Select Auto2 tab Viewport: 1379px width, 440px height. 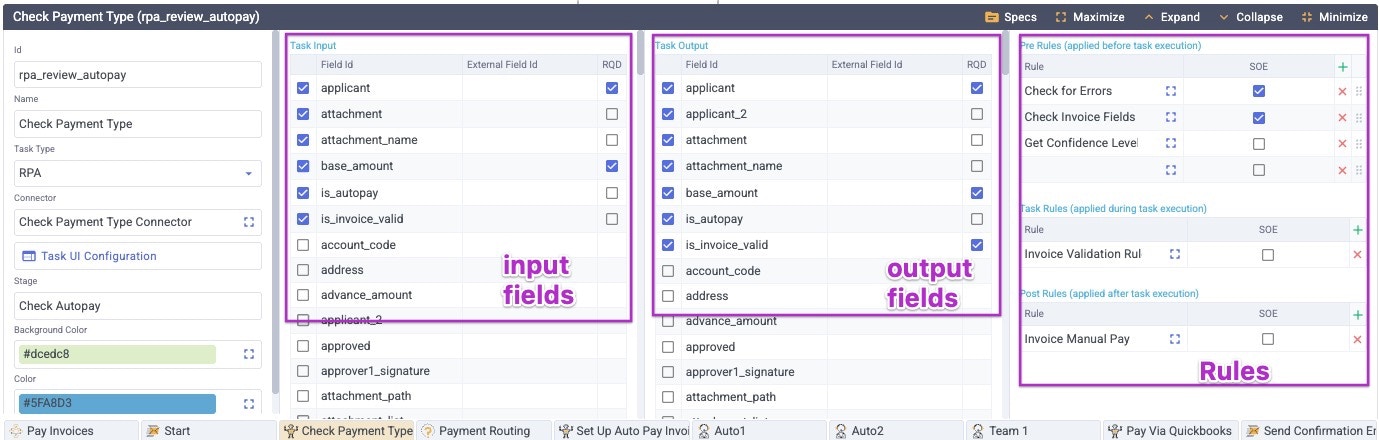coord(897,431)
